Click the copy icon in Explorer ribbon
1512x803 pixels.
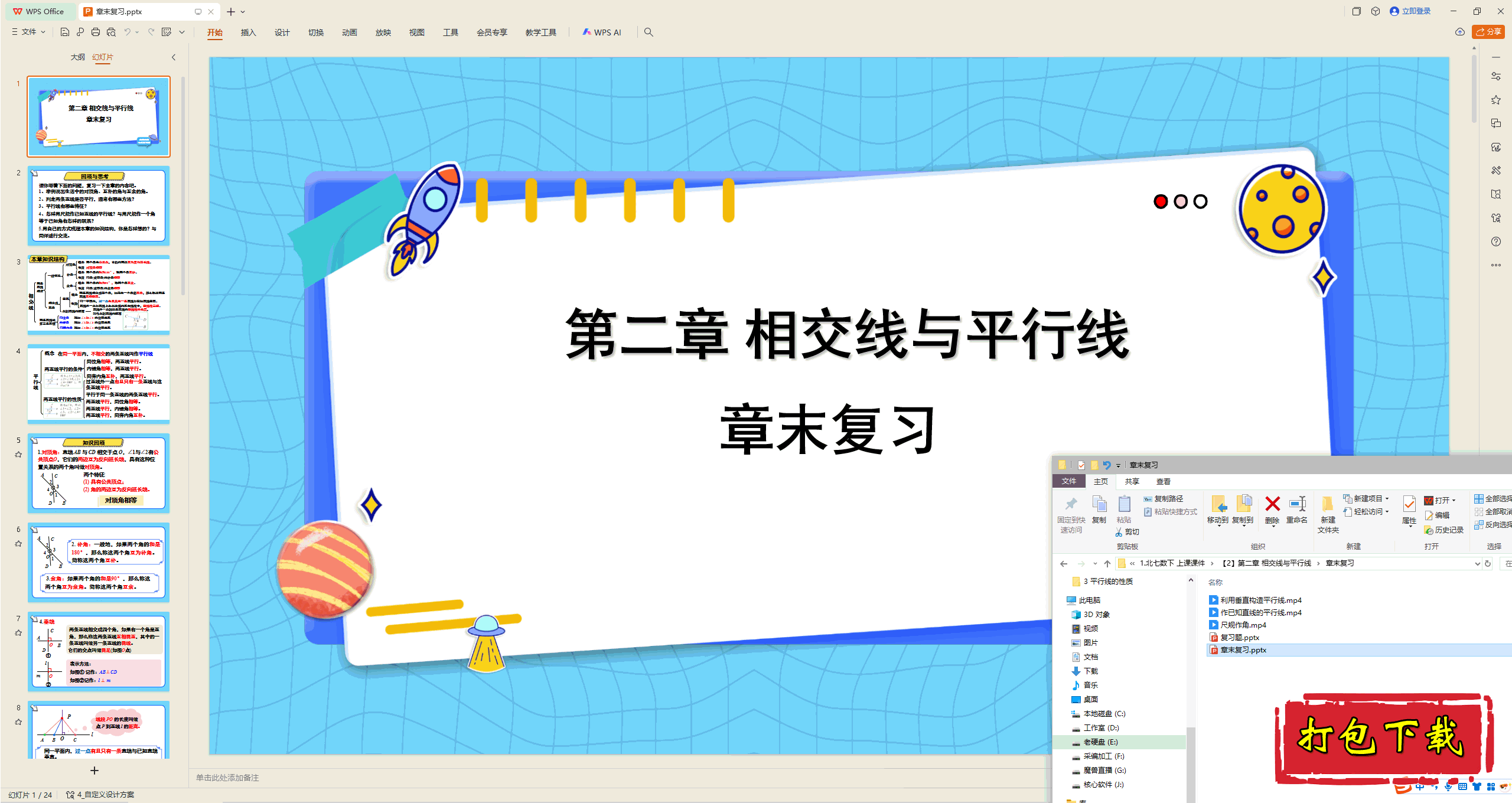point(1099,504)
